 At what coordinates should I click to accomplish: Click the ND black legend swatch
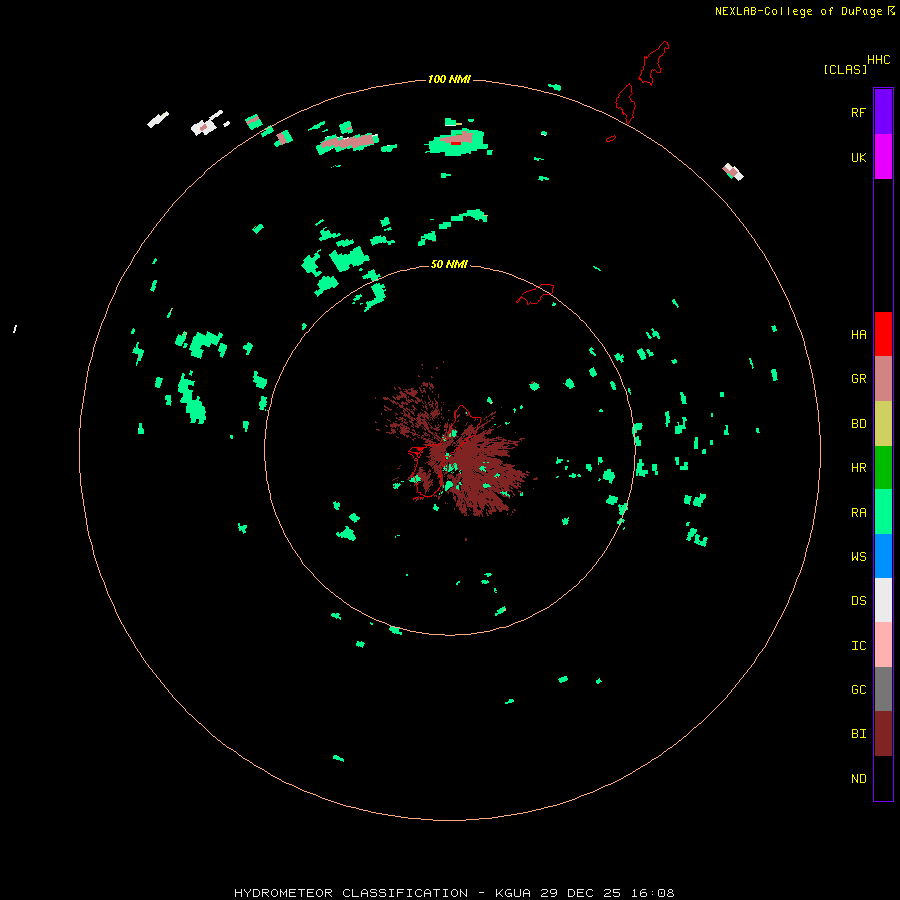pyautogui.click(x=883, y=778)
